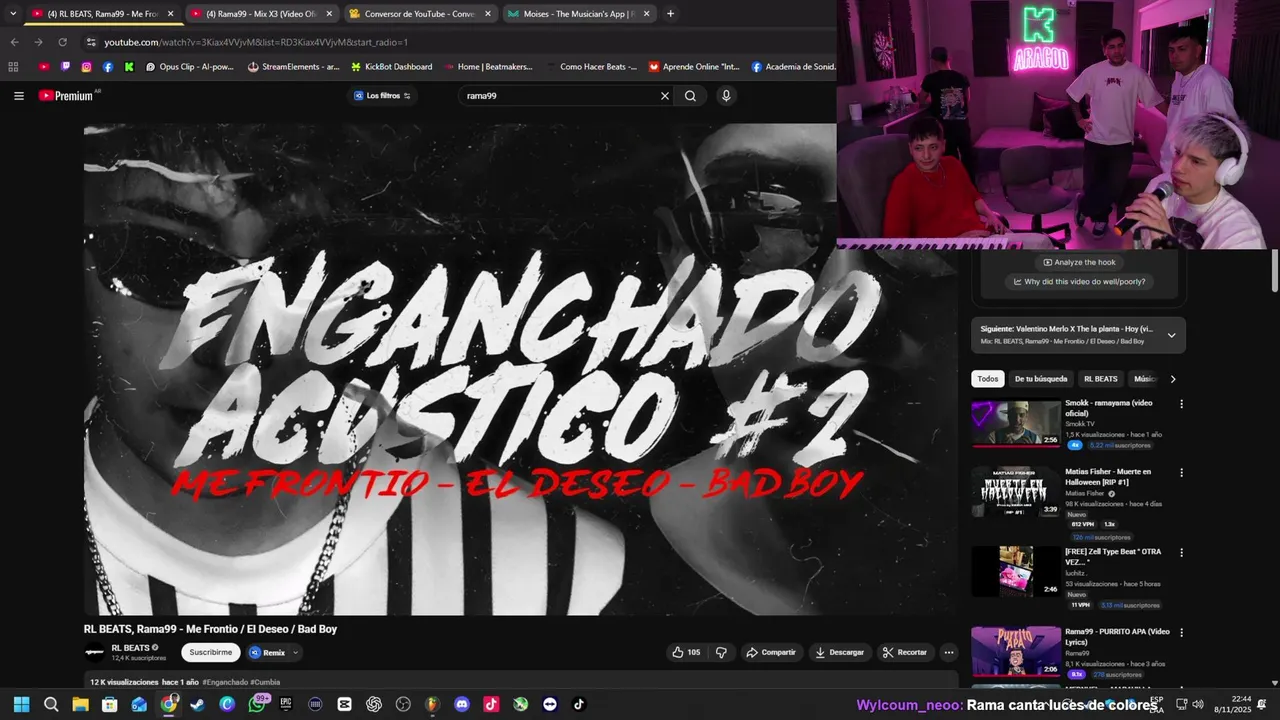This screenshot has height=720, width=1280.
Task: Like the video with 105 likes
Action: click(686, 652)
